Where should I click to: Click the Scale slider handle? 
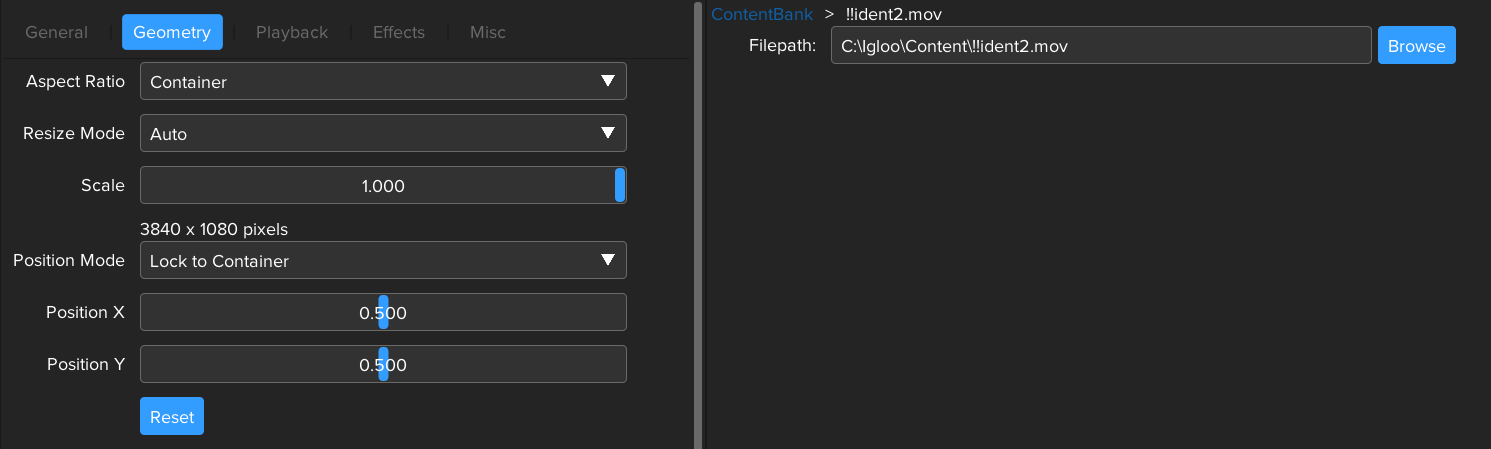click(620, 186)
